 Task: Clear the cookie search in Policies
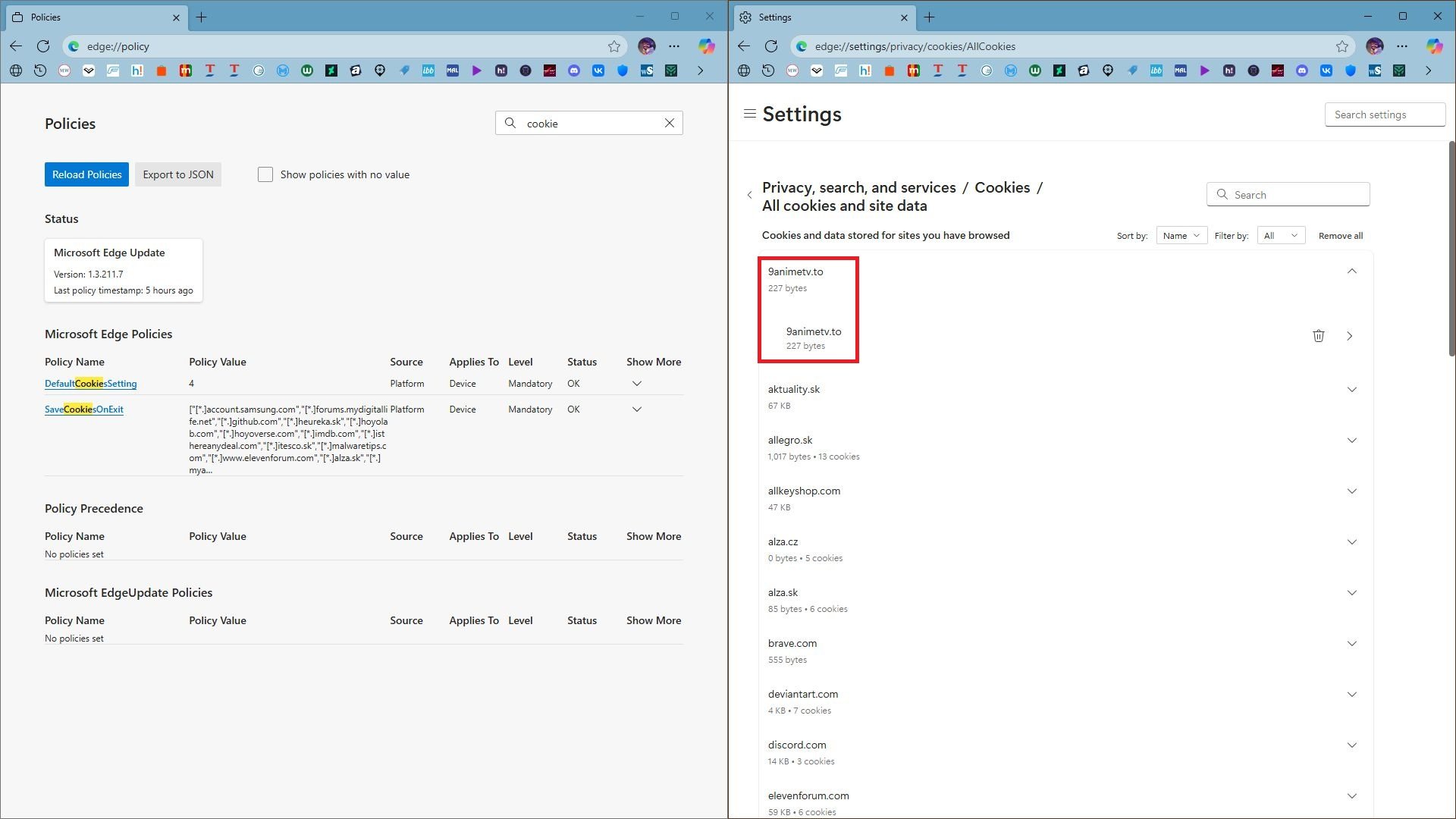[x=670, y=123]
